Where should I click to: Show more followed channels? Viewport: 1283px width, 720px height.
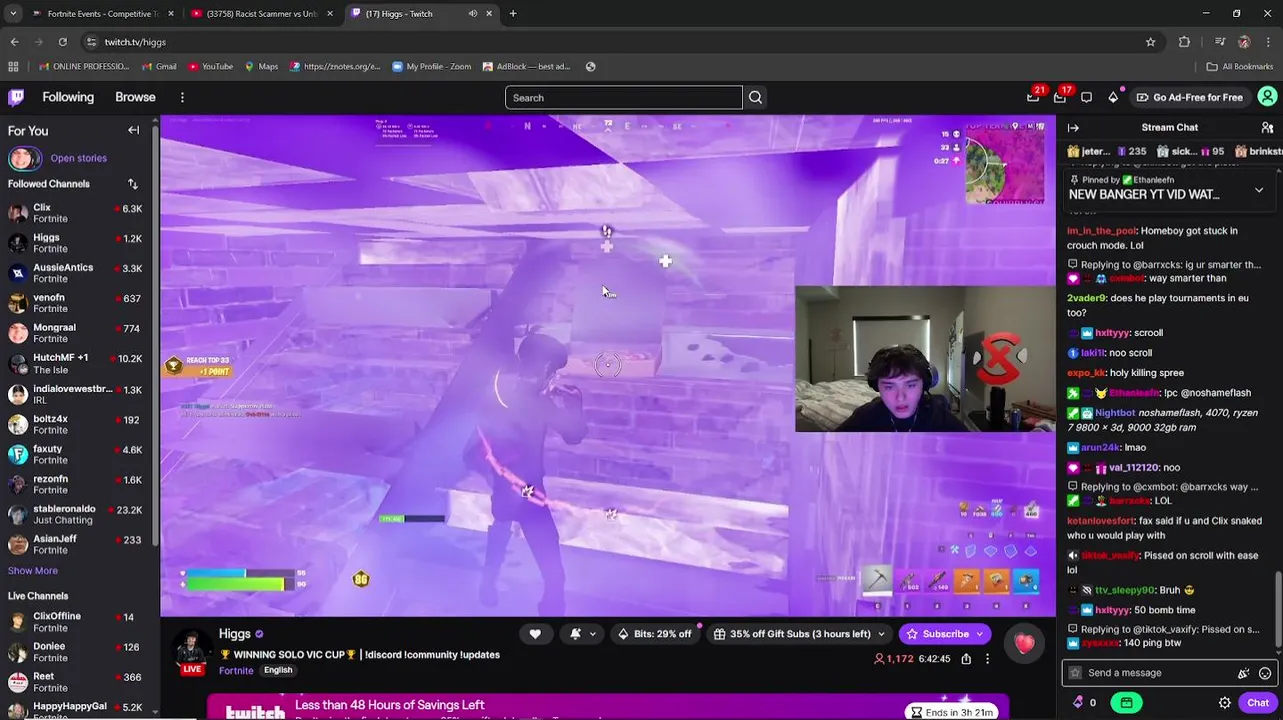[x=33, y=571]
